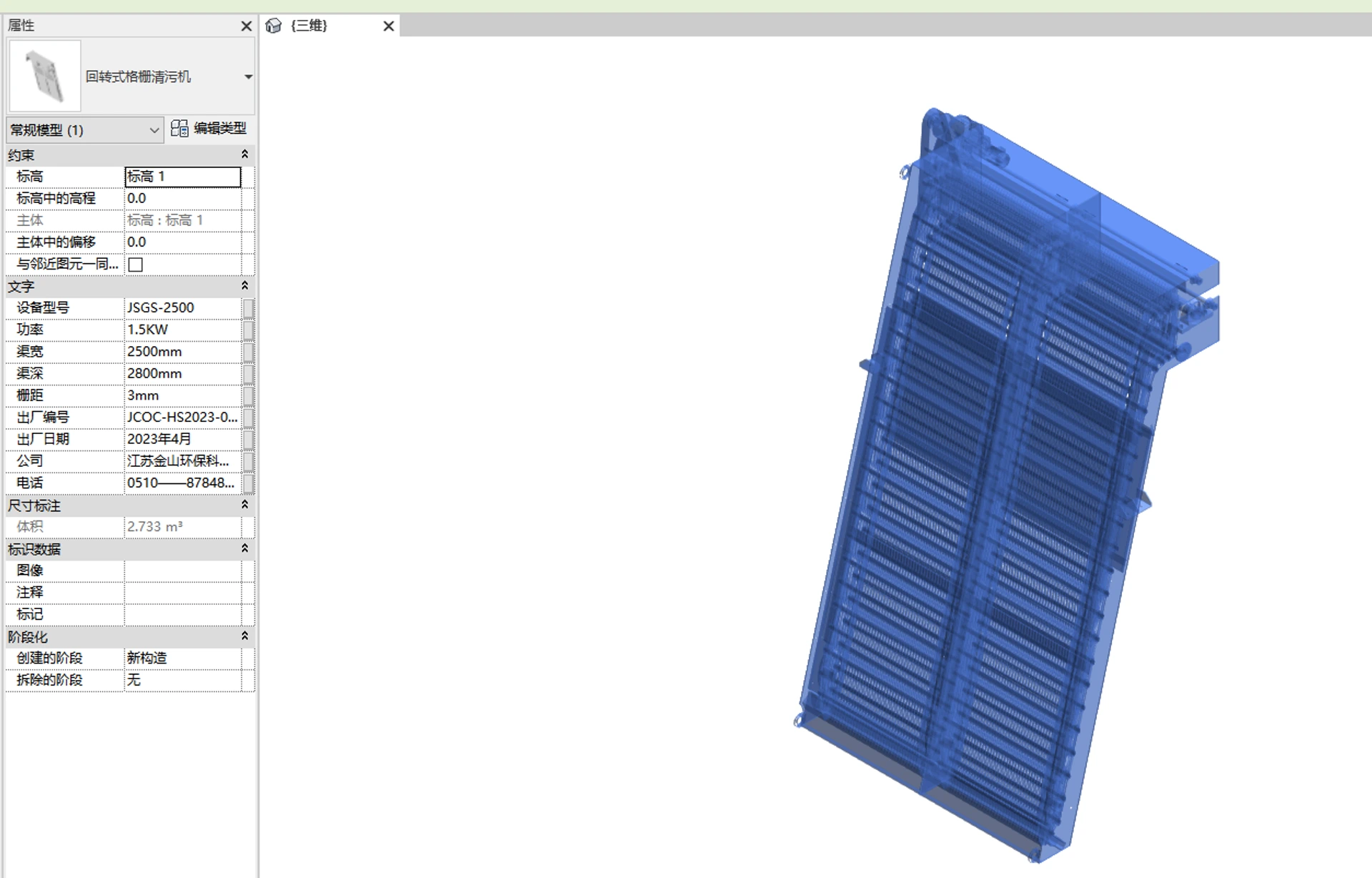Collapse the 约束 section

coord(244,154)
